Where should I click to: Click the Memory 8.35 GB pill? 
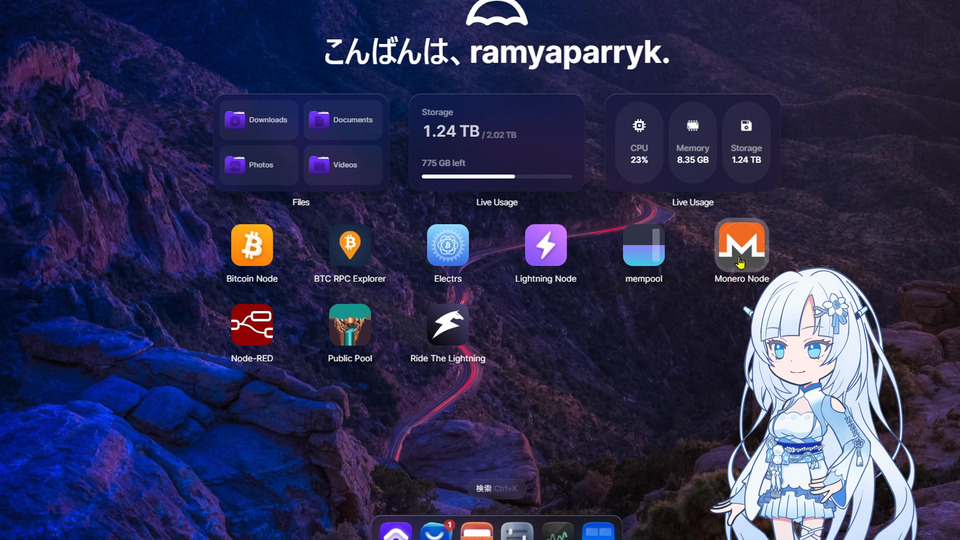692,143
